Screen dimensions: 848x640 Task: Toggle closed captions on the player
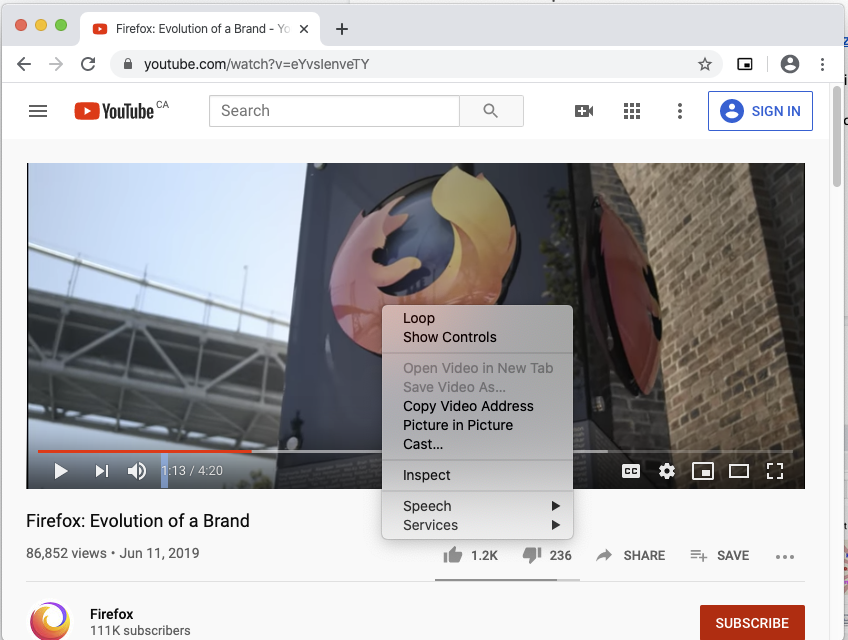(x=631, y=471)
